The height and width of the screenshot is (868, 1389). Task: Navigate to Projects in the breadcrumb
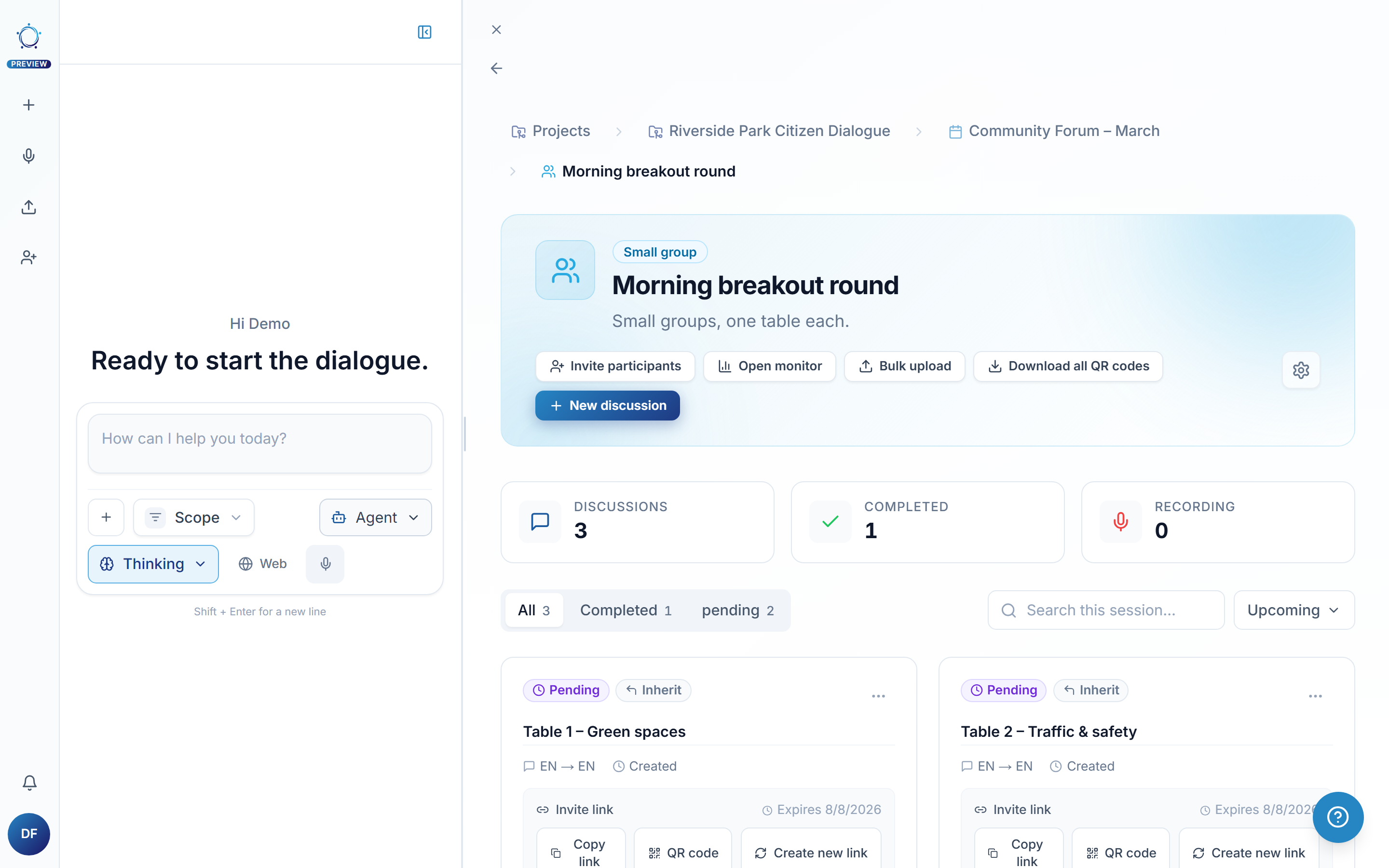[550, 131]
